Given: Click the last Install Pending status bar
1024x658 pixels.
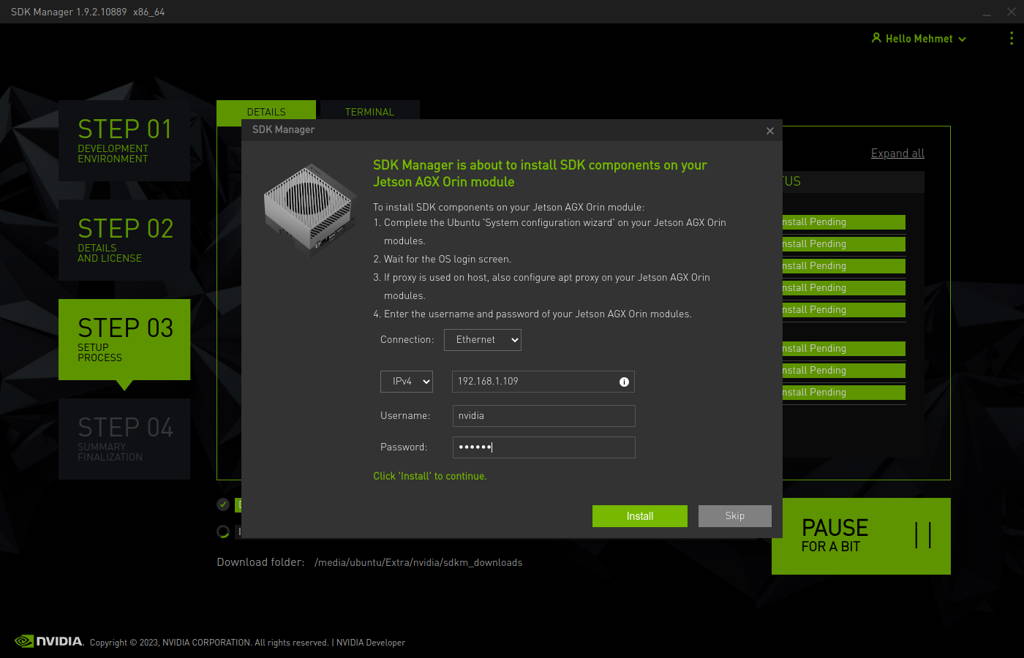Looking at the screenshot, I should [844, 392].
